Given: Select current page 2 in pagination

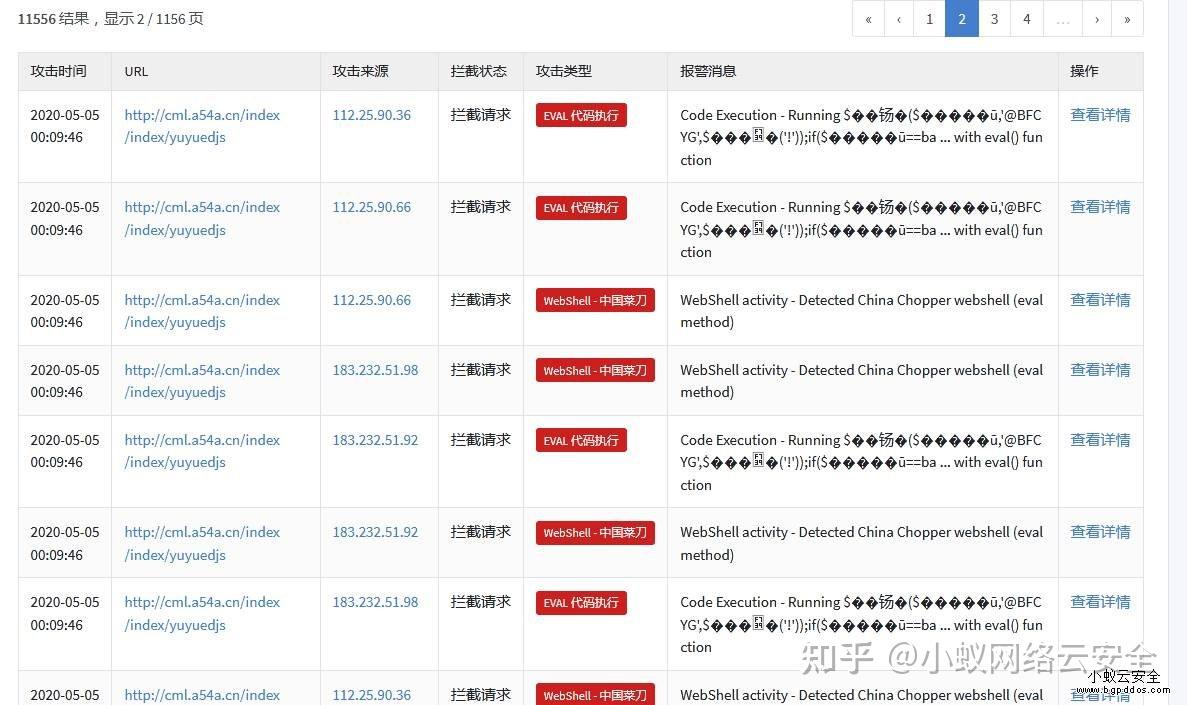Looking at the screenshot, I should tap(962, 19).
